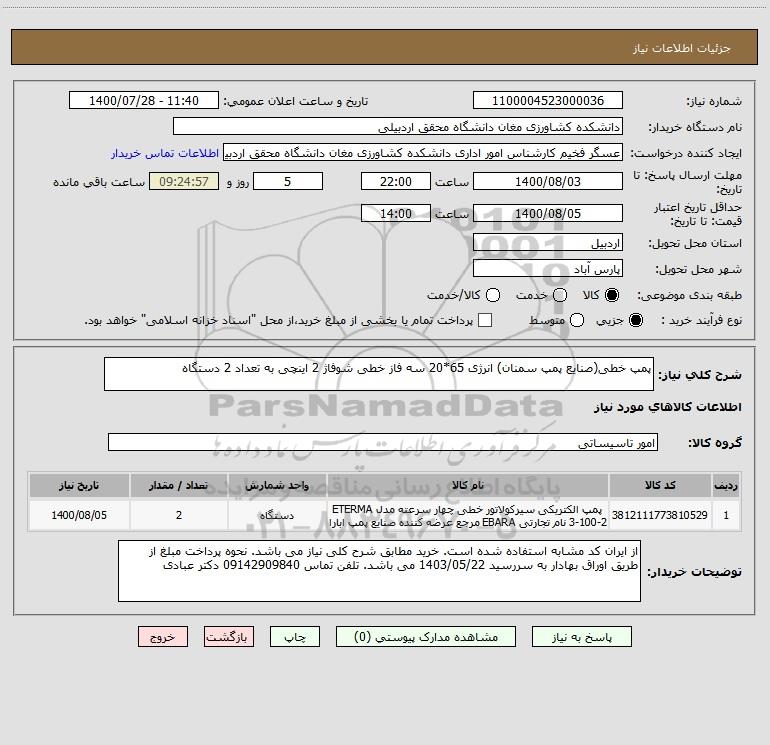
Task: Click the تاریخ نیاز column header
Action: [79, 485]
